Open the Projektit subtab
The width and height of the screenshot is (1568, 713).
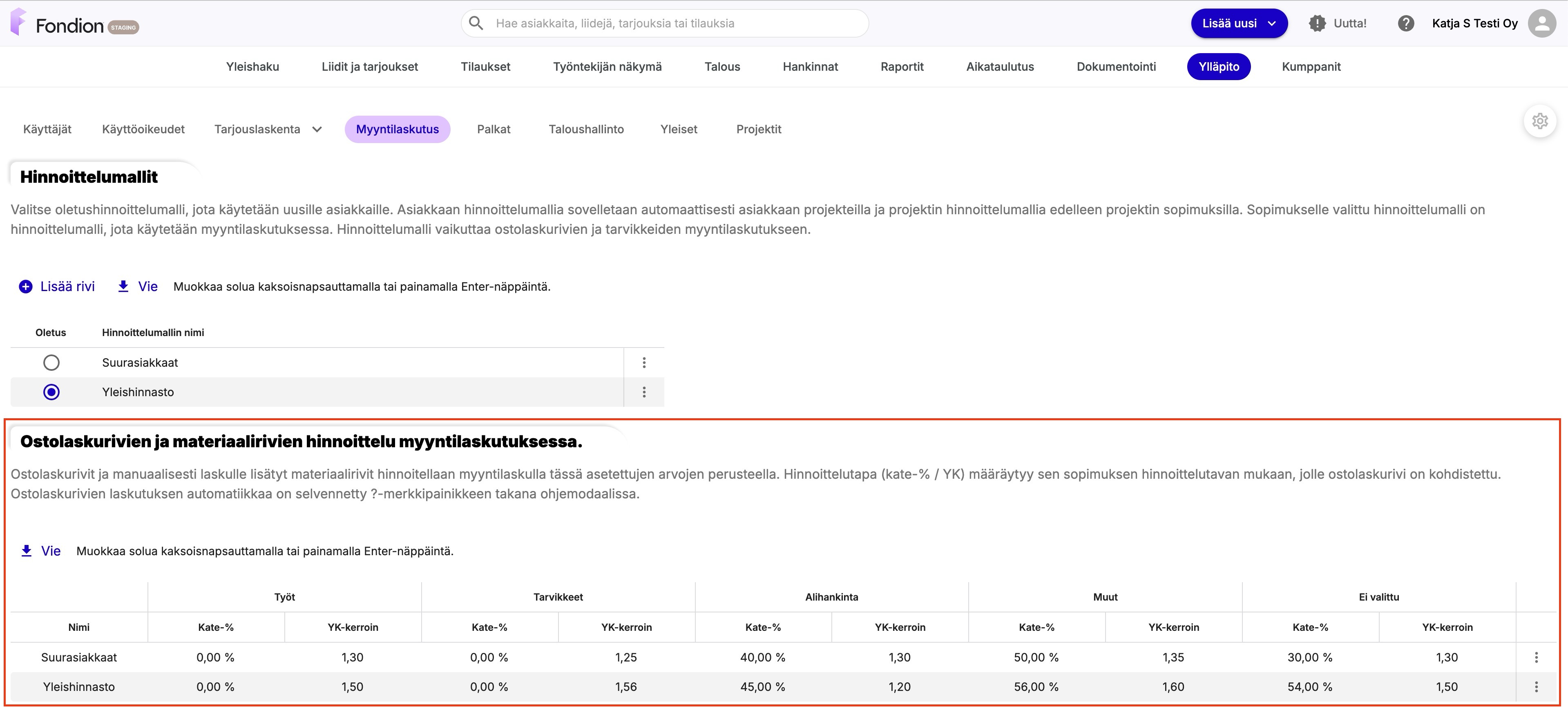[x=758, y=129]
